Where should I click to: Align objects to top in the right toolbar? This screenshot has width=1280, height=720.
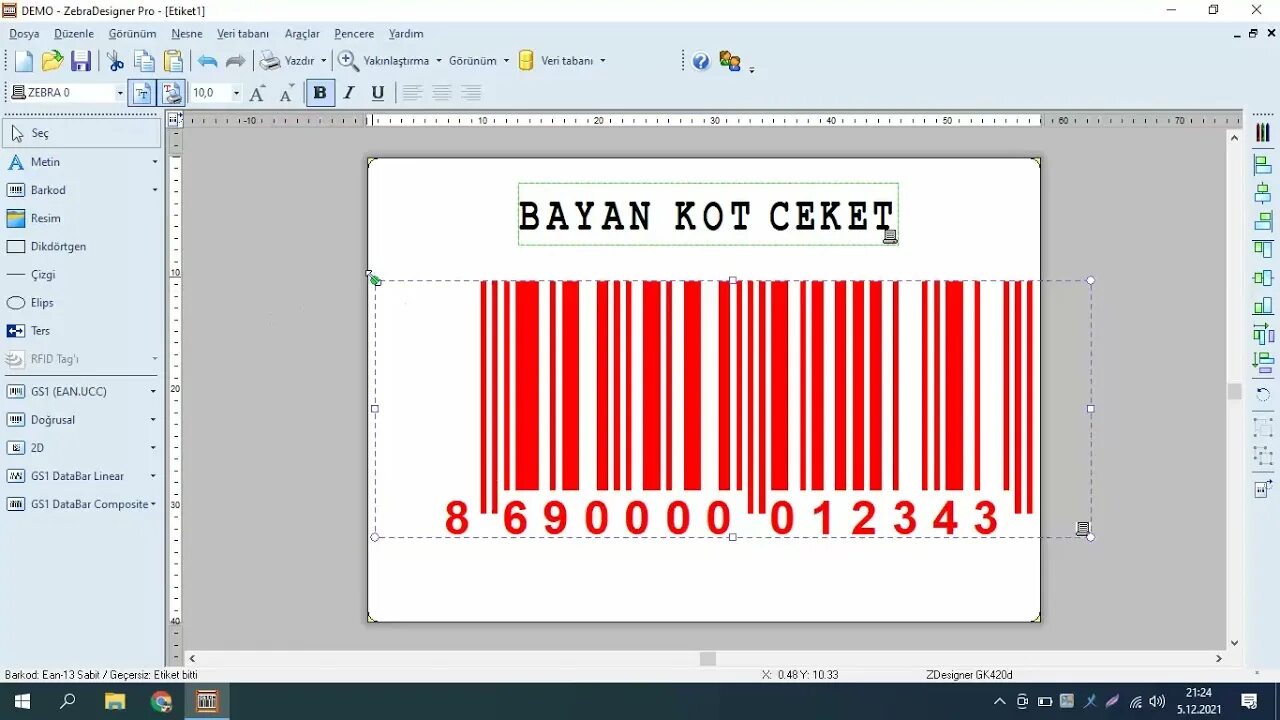click(x=1263, y=249)
